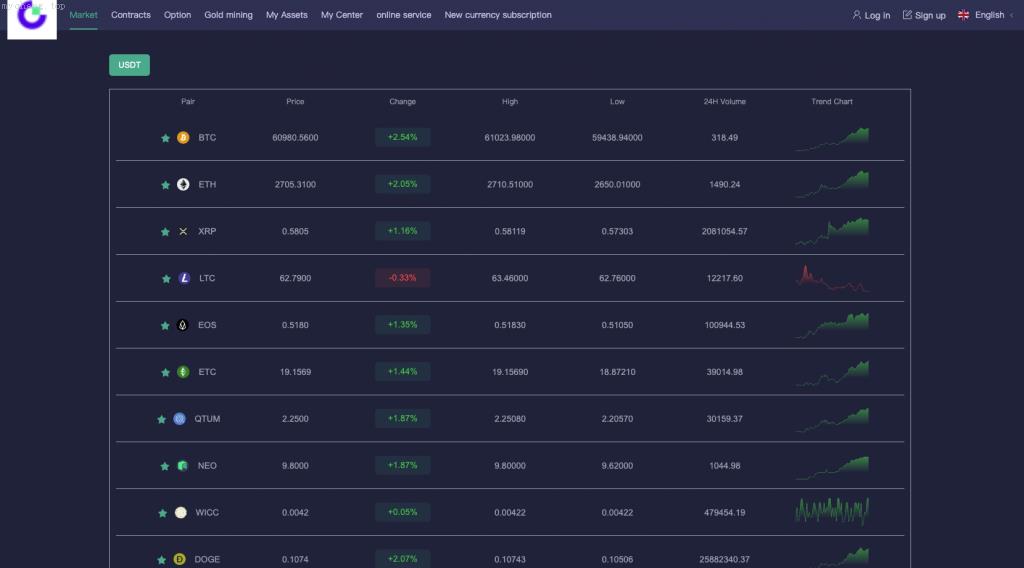The width and height of the screenshot is (1024, 568).
Task: Open the LTC red trend chart
Action: pyautogui.click(x=832, y=279)
